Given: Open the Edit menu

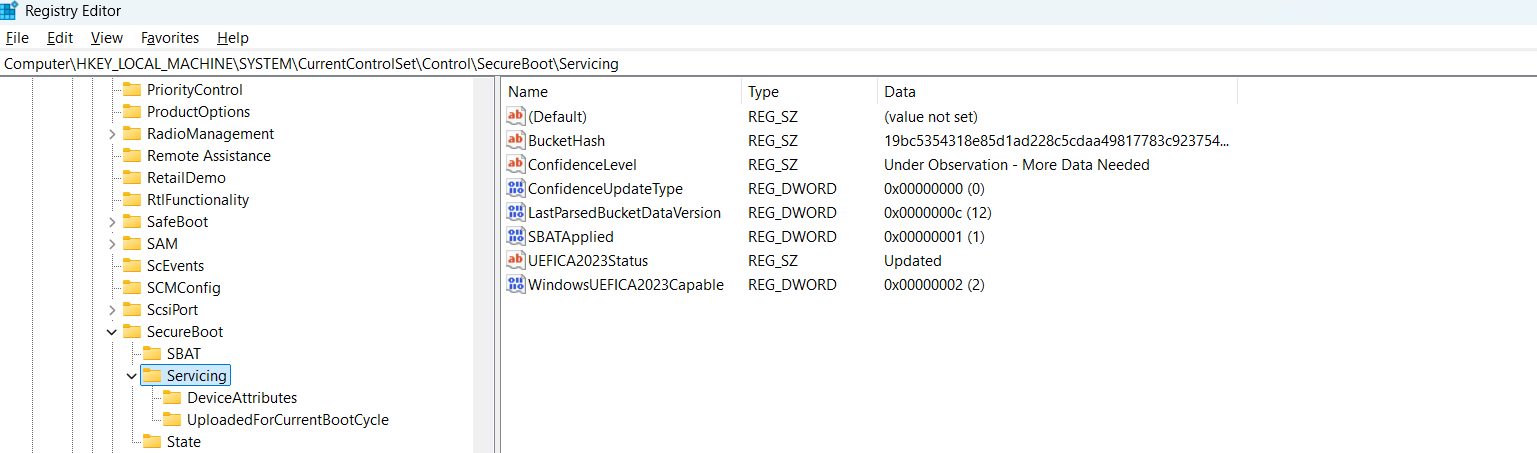Looking at the screenshot, I should pos(60,38).
